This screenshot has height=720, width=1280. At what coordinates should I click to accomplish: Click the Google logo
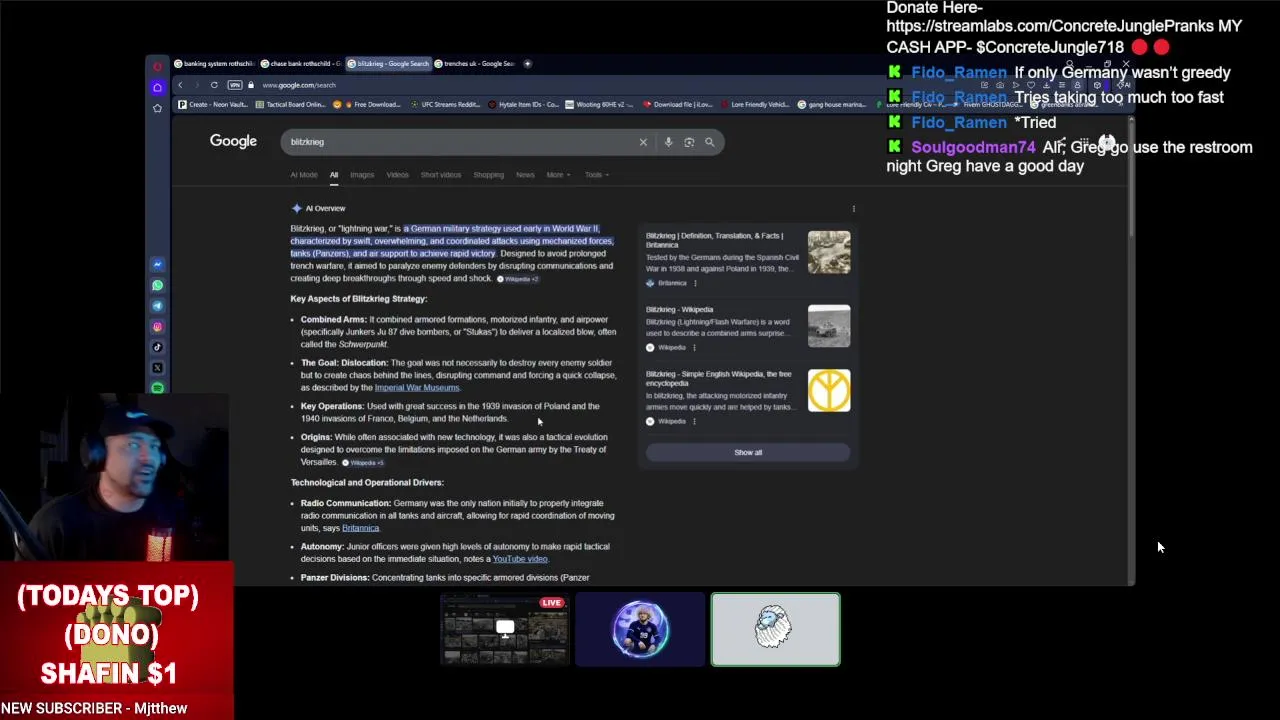pyautogui.click(x=233, y=141)
